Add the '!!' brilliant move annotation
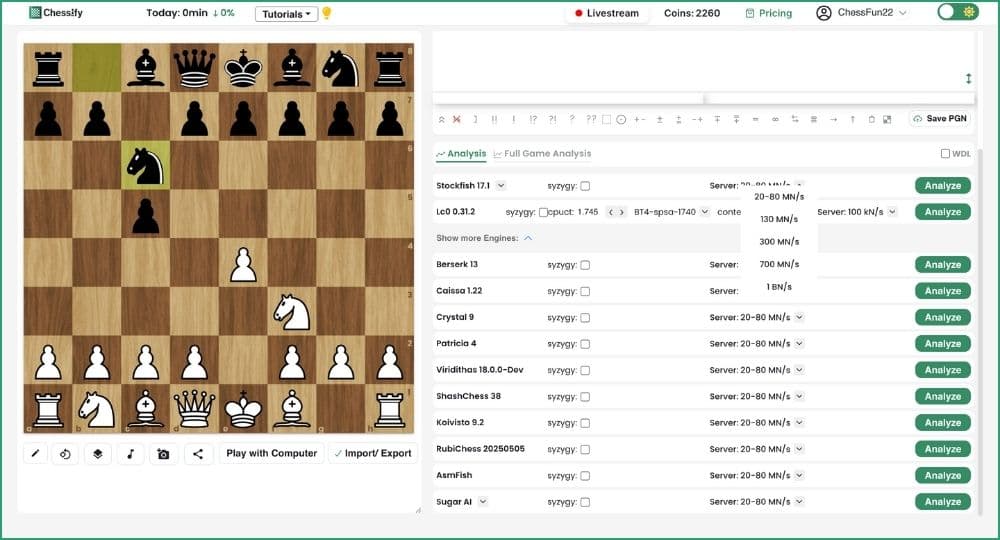 coord(494,119)
